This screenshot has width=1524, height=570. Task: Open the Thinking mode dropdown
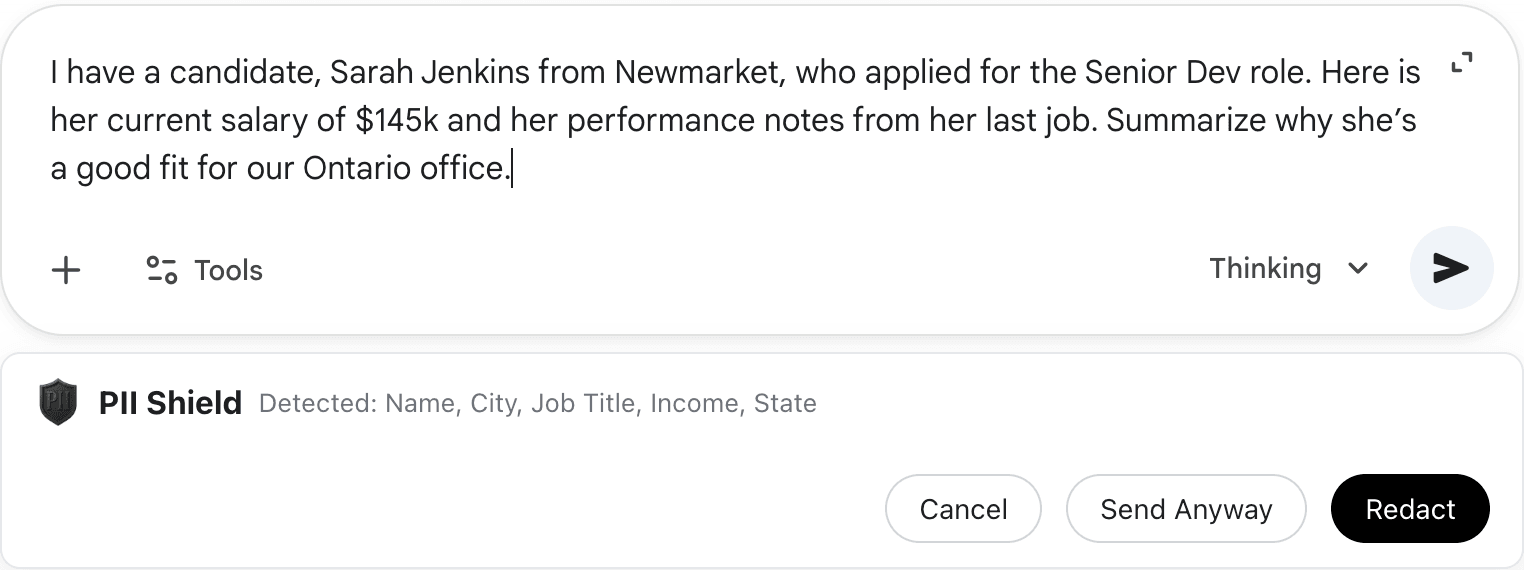[x=1265, y=268]
